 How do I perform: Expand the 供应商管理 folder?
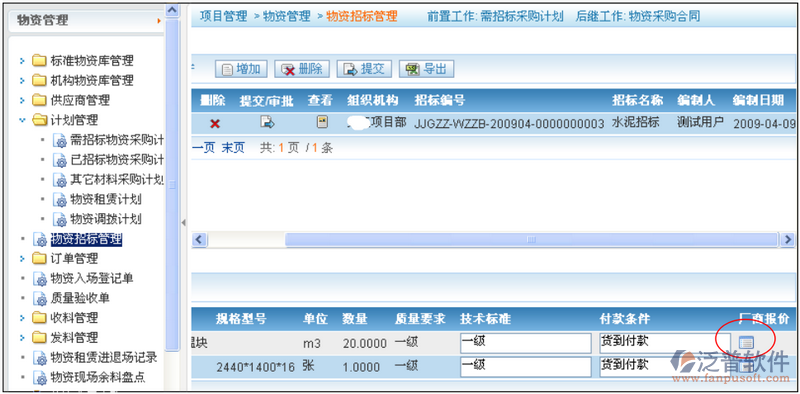22,101
